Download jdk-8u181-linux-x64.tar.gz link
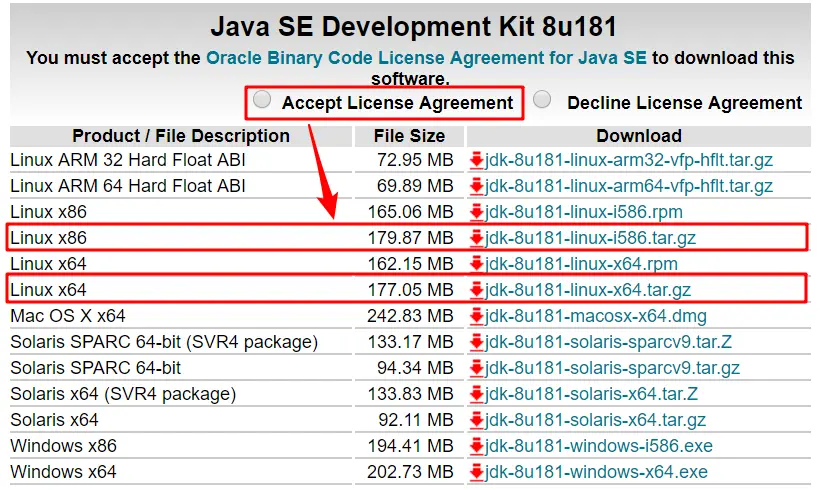 (x=588, y=290)
